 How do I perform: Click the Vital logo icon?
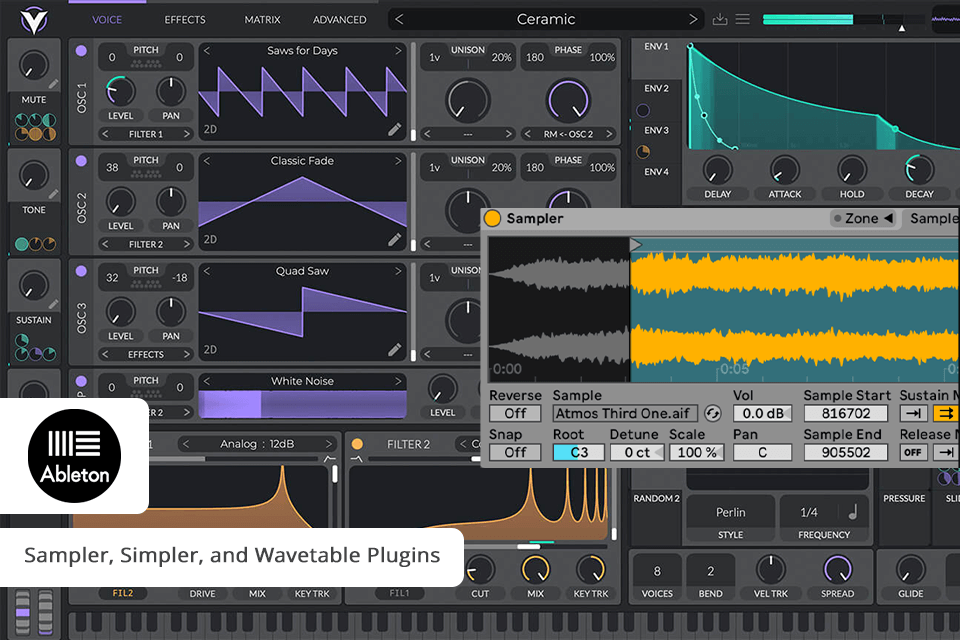click(33, 20)
